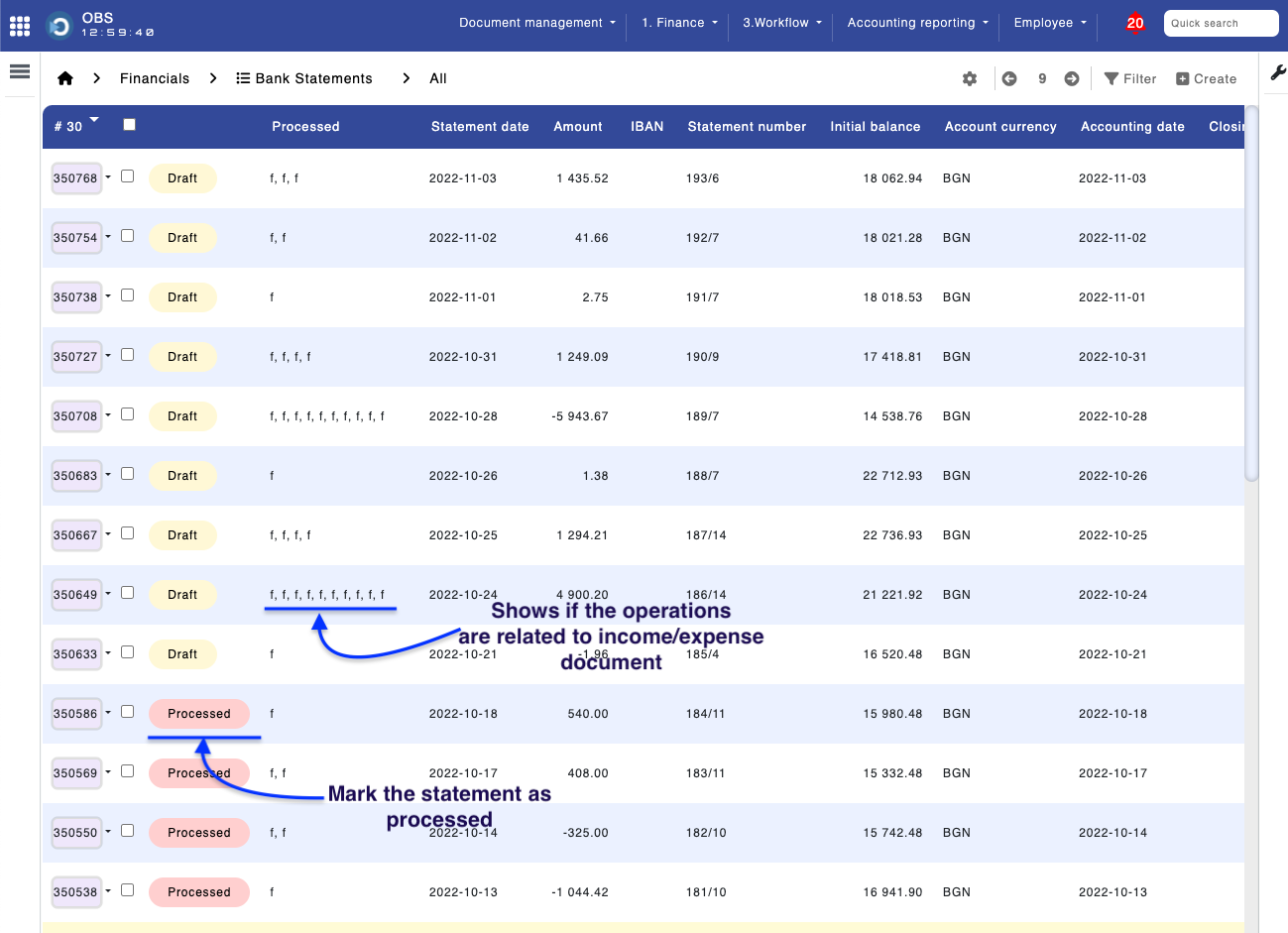Image resolution: width=1288 pixels, height=933 pixels.
Task: Go to next page arrow
Action: pyautogui.click(x=1072, y=79)
